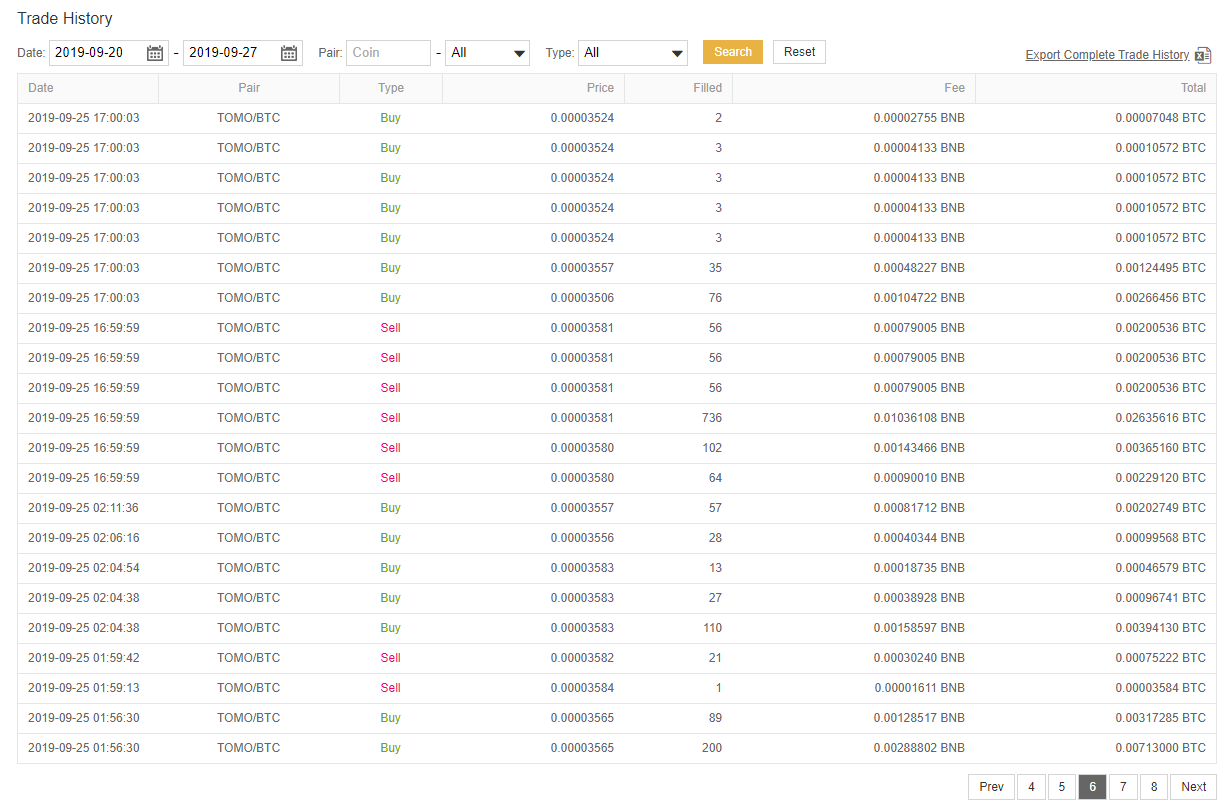Select fee 0.00090010 BNB cell

919,478
